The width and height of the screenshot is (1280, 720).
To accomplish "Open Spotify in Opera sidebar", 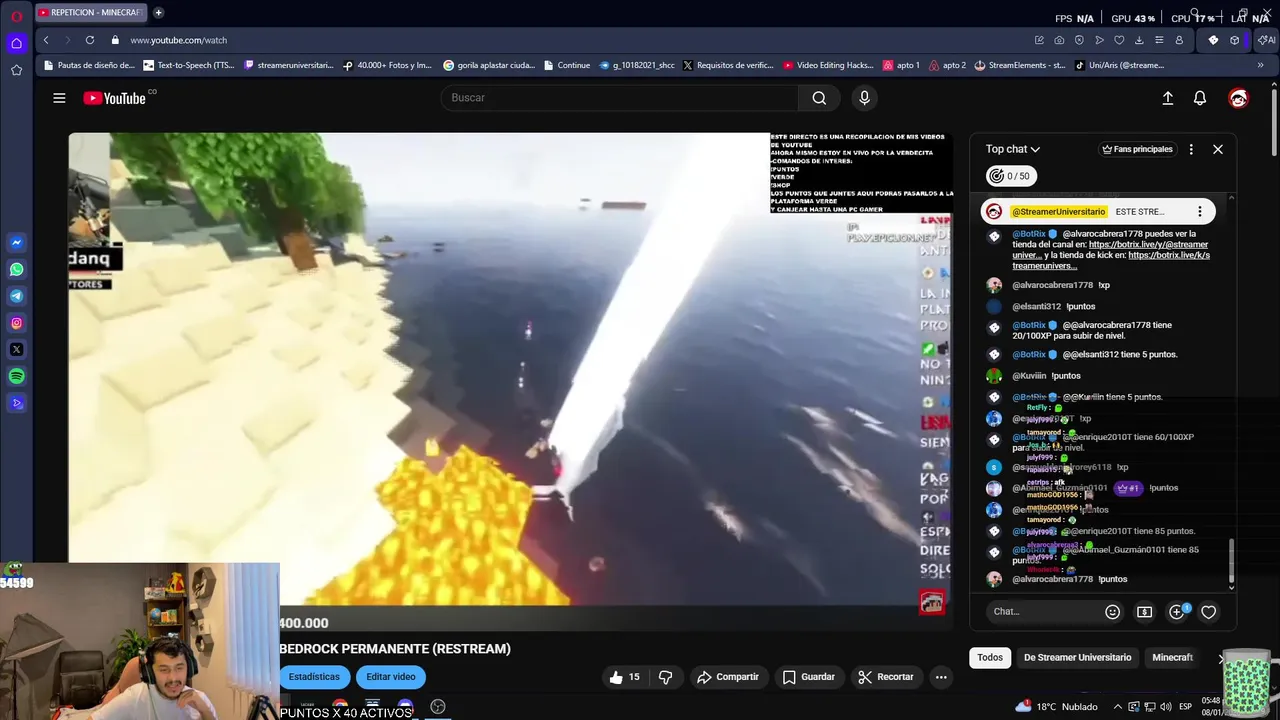I will 16,377.
